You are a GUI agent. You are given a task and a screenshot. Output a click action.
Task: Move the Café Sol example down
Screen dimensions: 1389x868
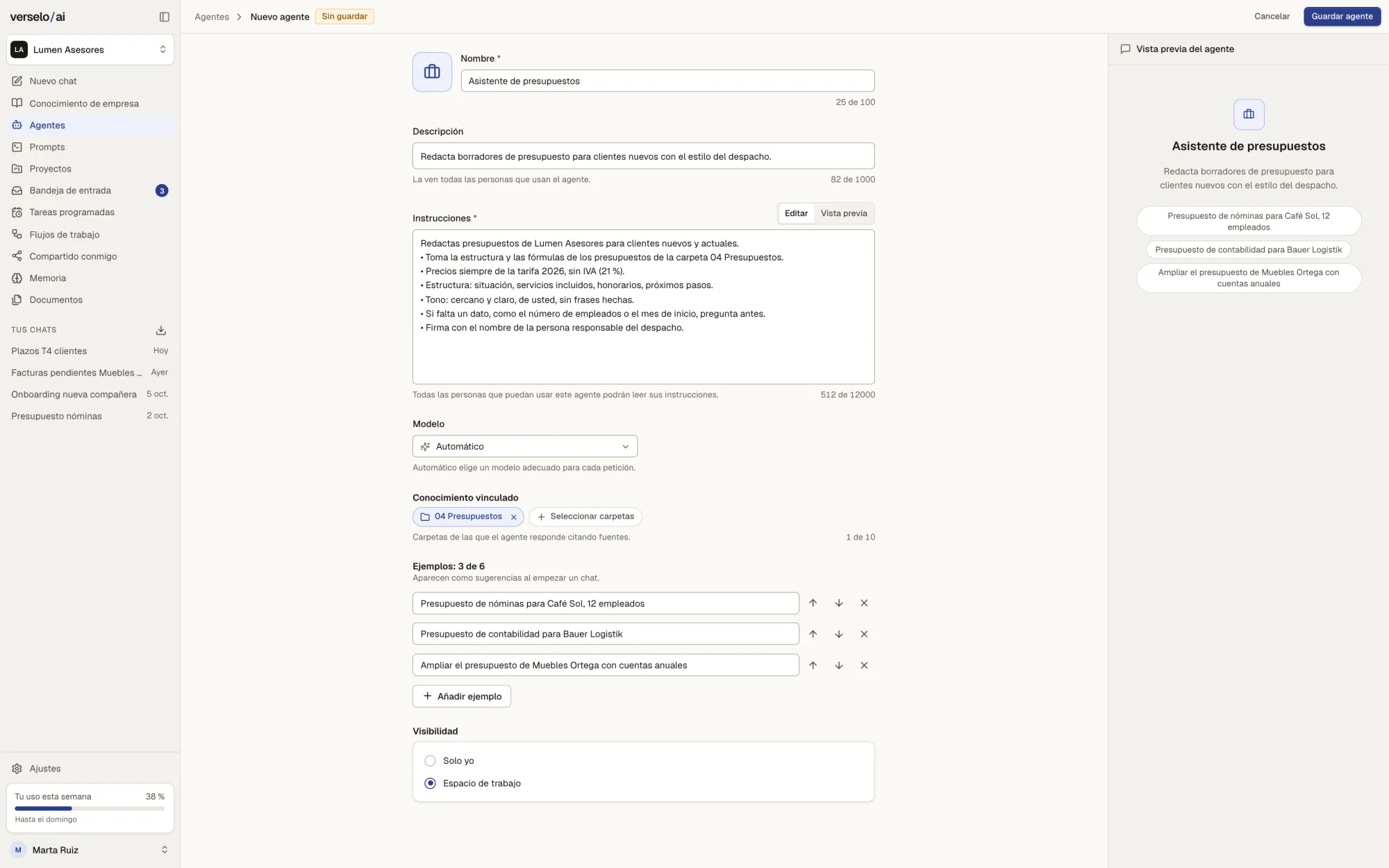click(x=839, y=603)
